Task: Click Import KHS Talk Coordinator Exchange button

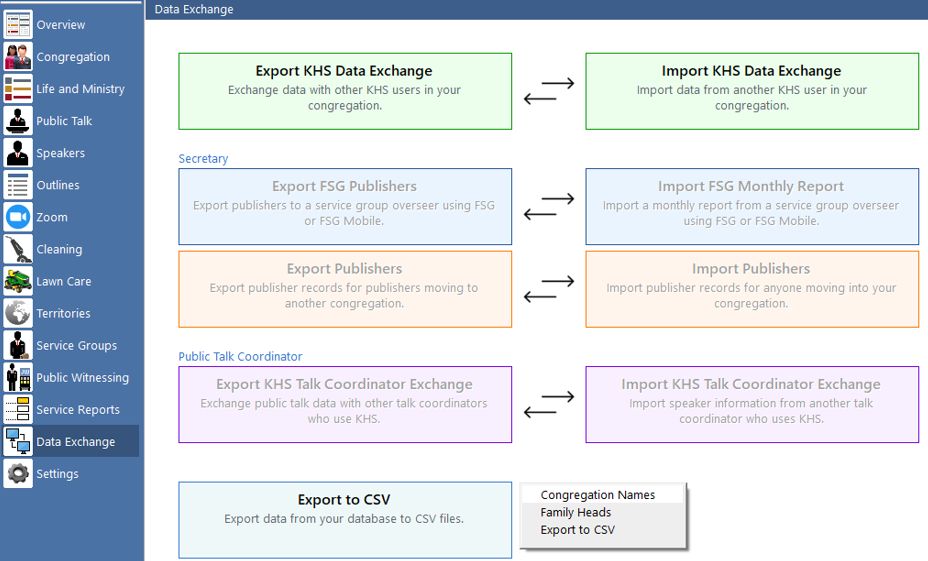Action: [752, 404]
